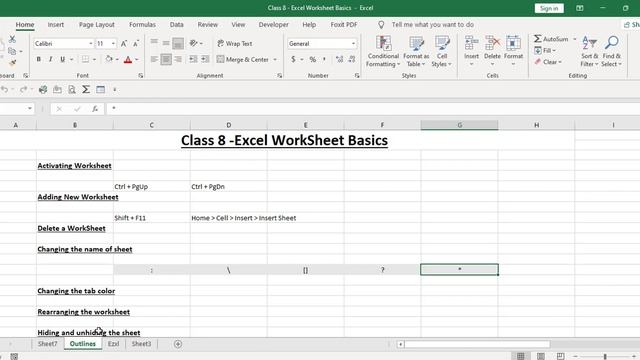
Task: Apply the red Font Color
Action: (128, 60)
